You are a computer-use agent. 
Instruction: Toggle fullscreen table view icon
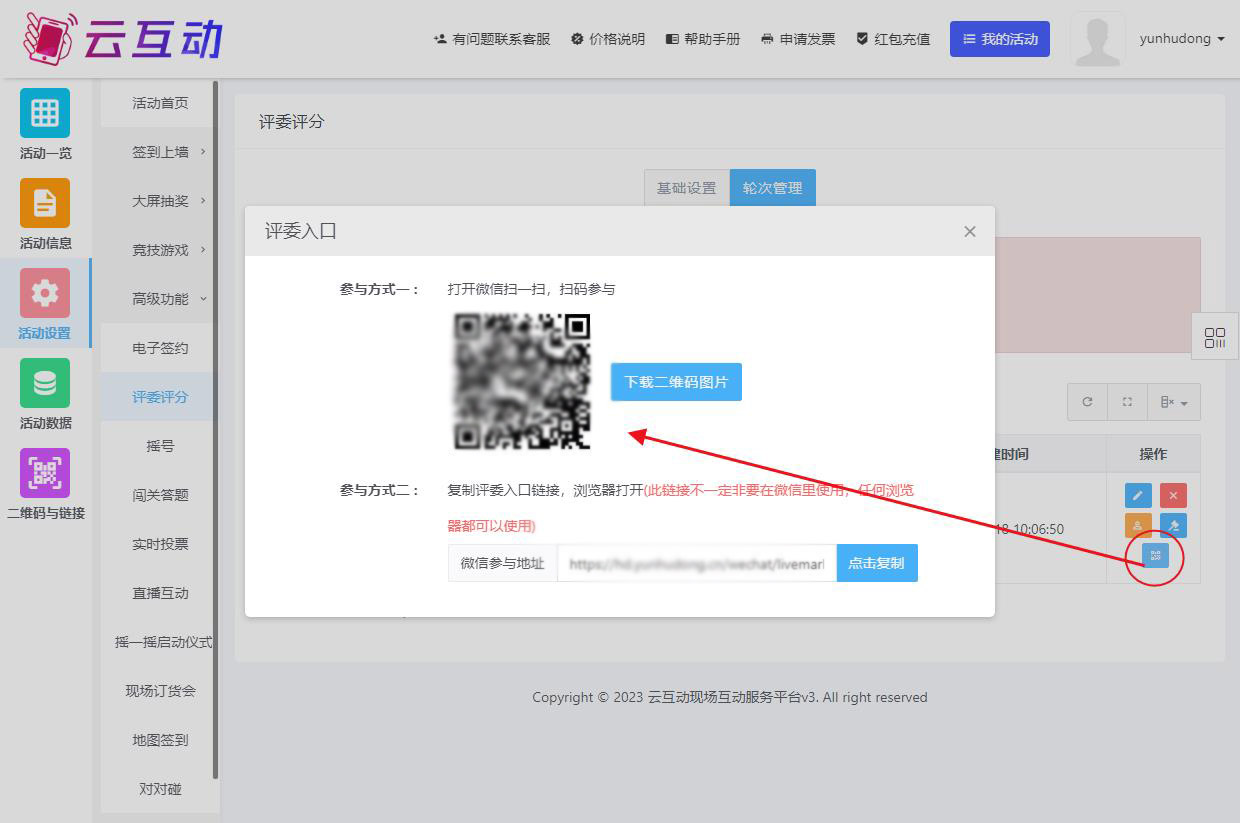click(1127, 402)
